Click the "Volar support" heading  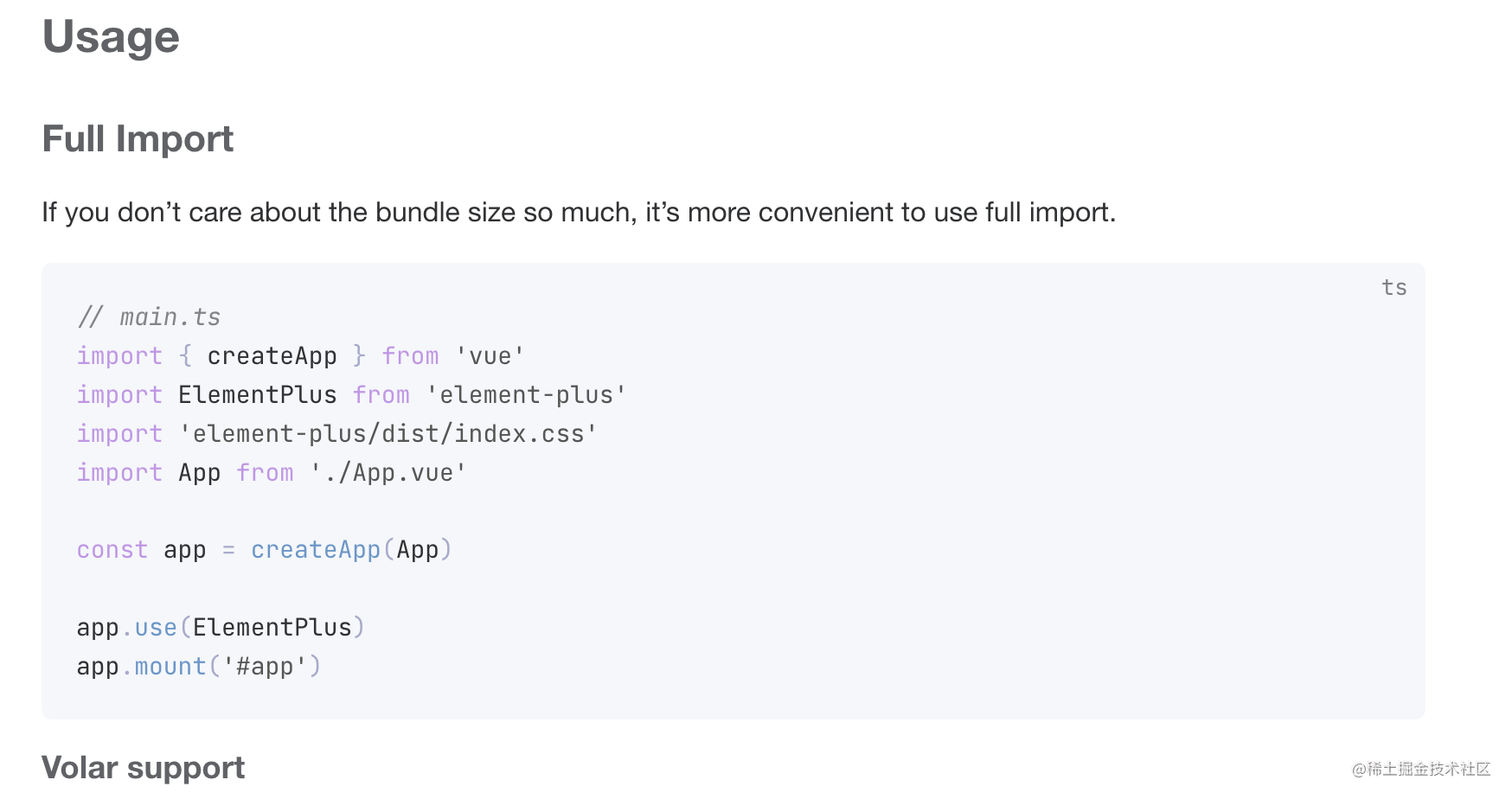click(x=143, y=768)
